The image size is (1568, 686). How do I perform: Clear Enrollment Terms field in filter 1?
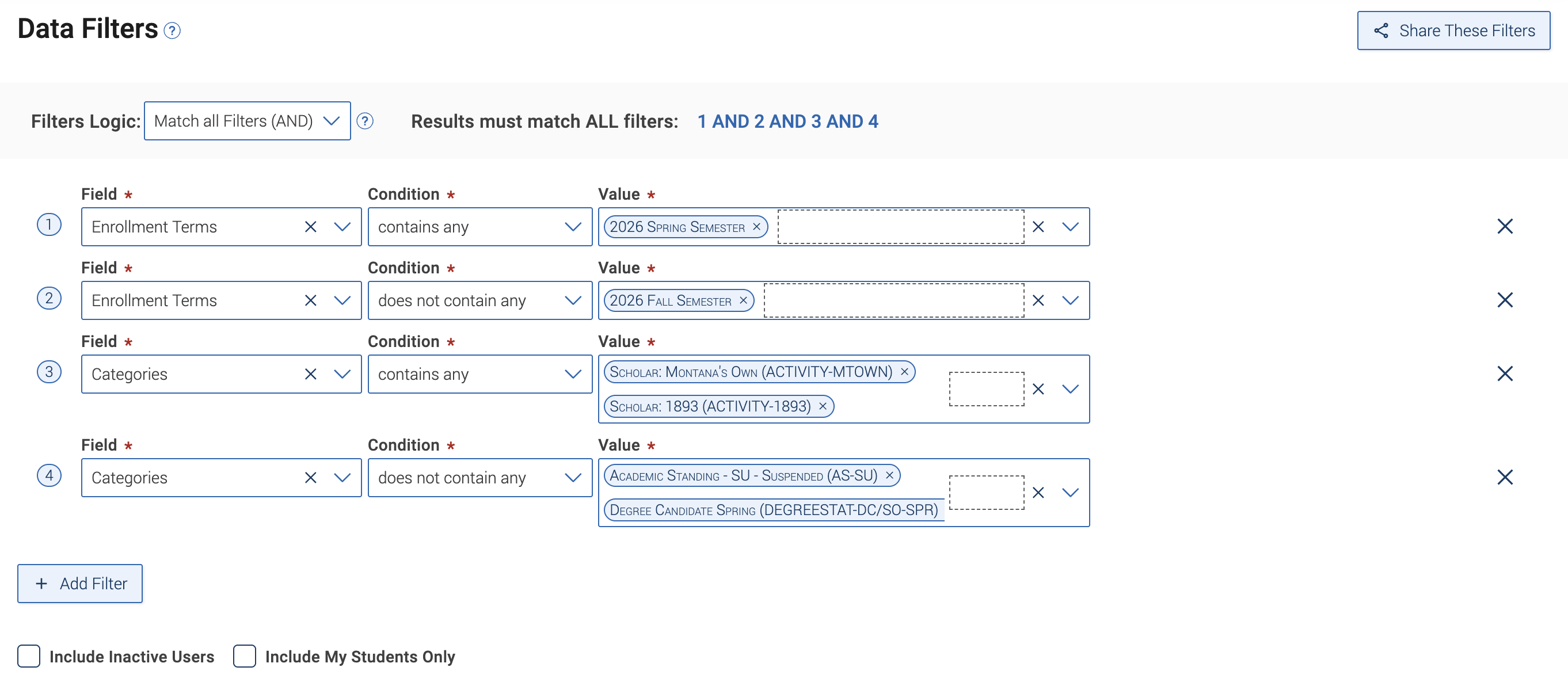pos(310,227)
